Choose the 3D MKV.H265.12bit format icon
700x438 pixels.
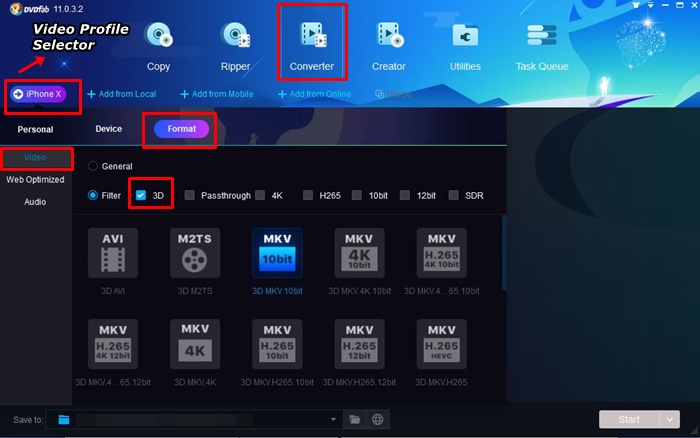(x=359, y=344)
